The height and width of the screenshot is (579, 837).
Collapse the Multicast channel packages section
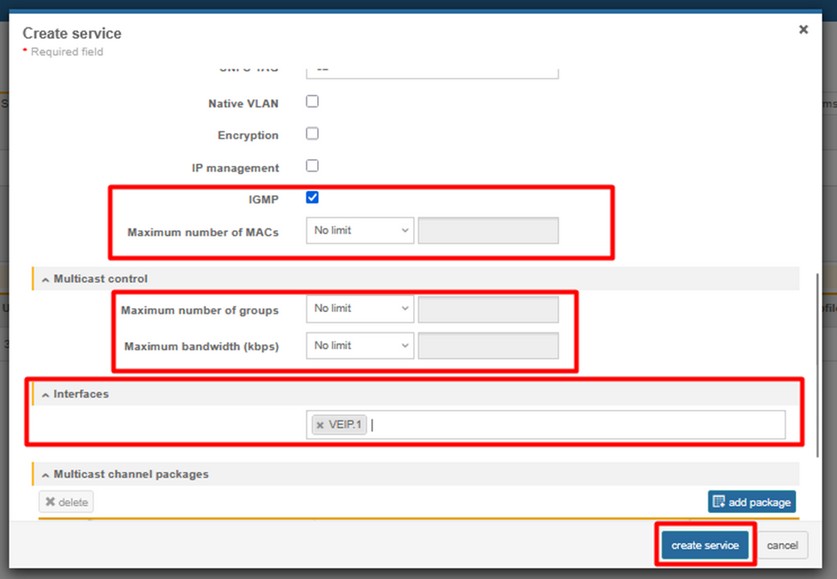[46, 474]
